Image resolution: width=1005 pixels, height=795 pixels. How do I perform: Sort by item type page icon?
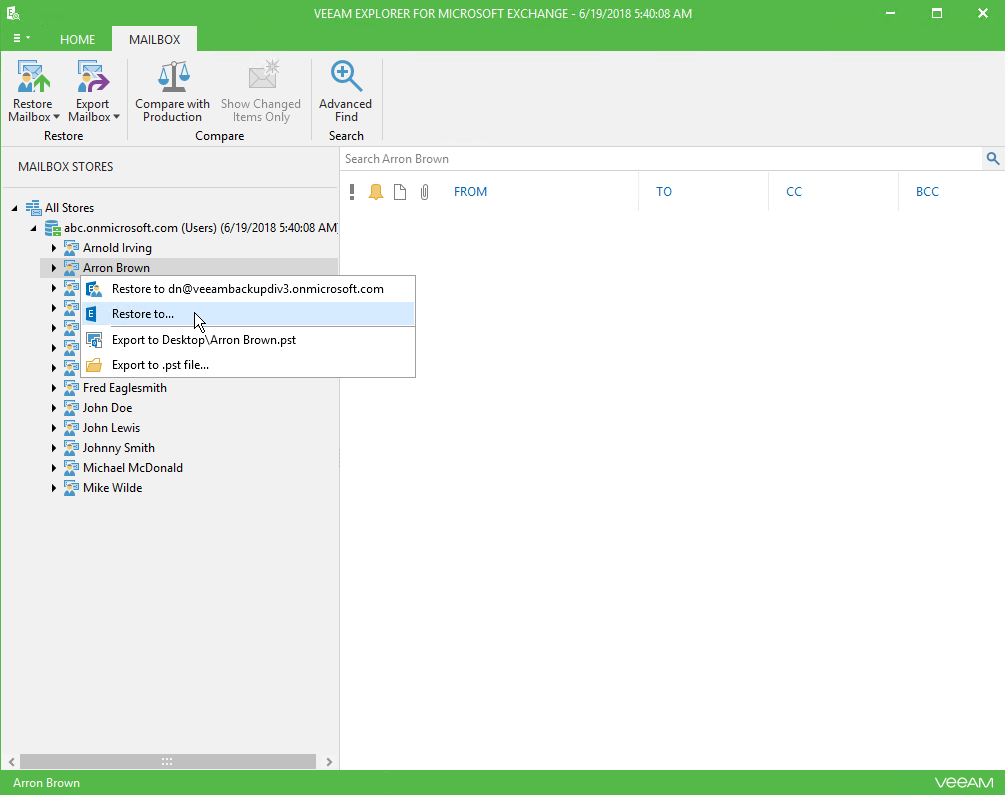pyautogui.click(x=400, y=192)
